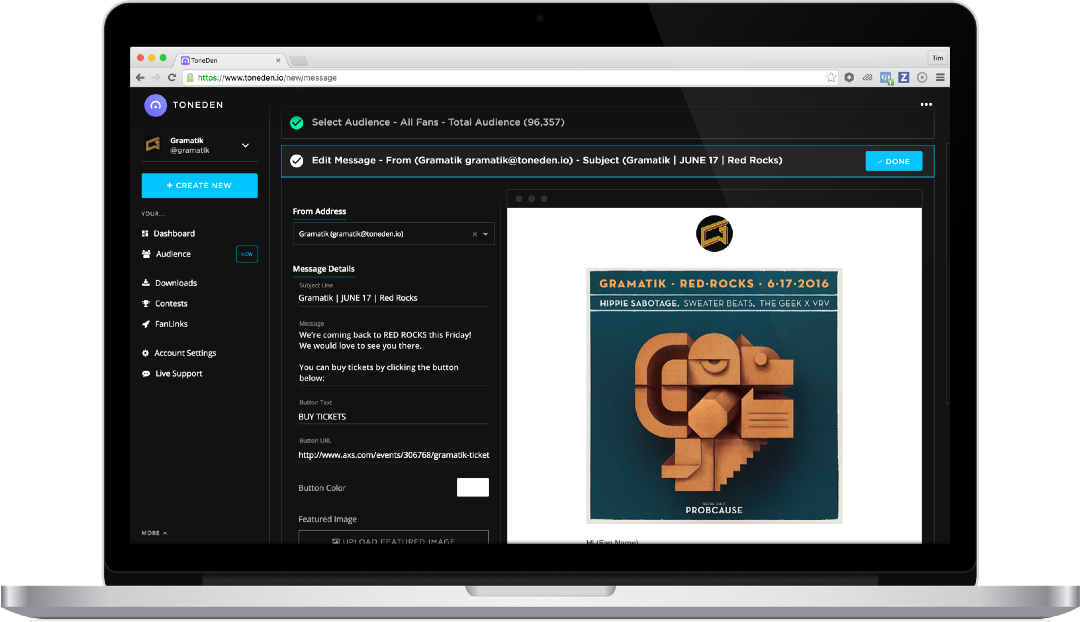Expand the MORE section in sidebar
This screenshot has width=1080, height=622.
[154, 533]
